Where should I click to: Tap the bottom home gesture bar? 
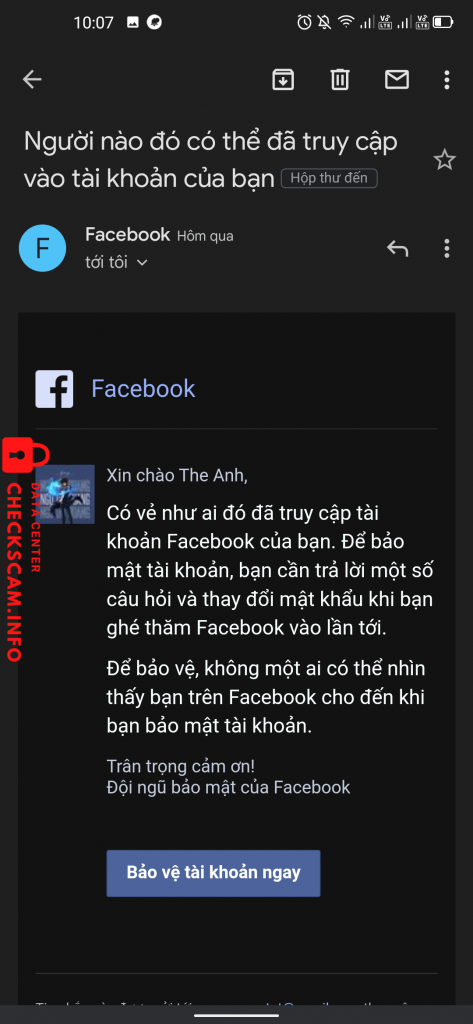point(236,1015)
